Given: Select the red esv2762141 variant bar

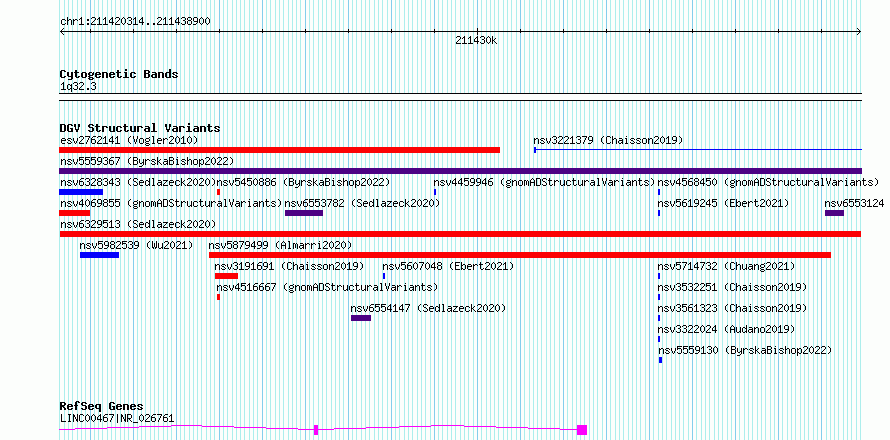Looking at the screenshot, I should click(280, 150).
